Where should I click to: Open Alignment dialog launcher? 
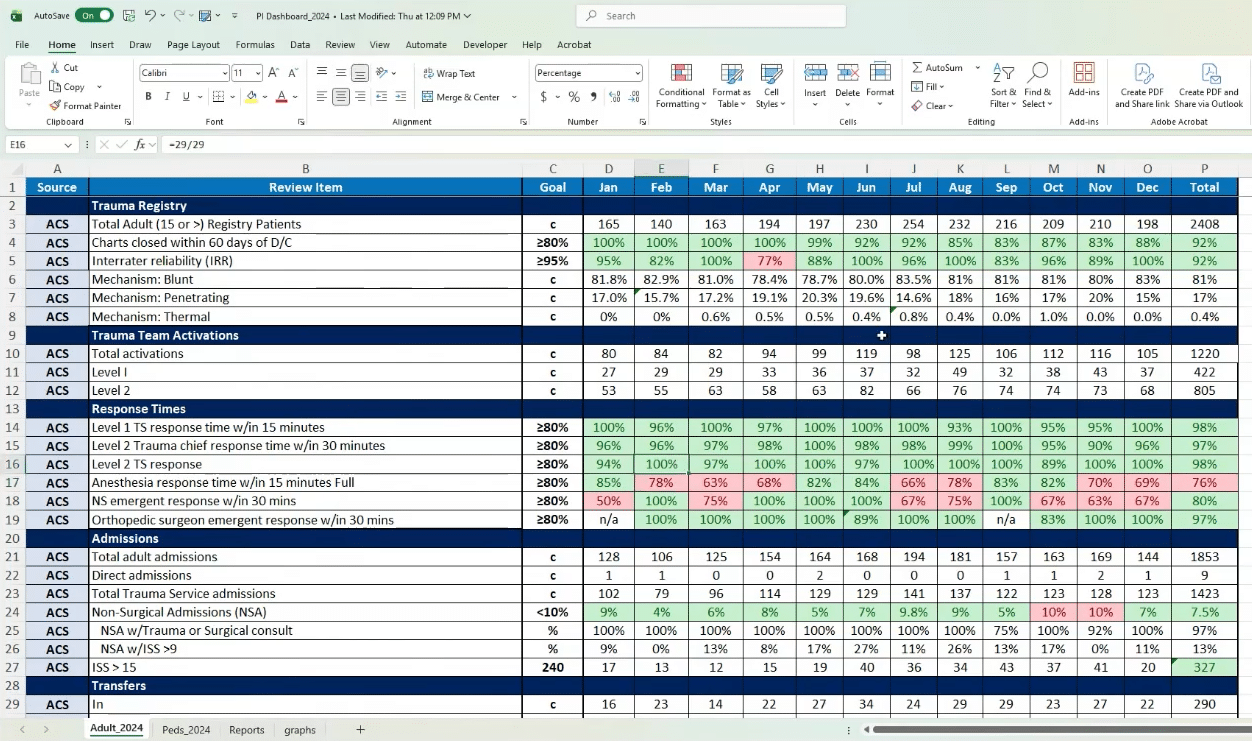tap(524, 122)
